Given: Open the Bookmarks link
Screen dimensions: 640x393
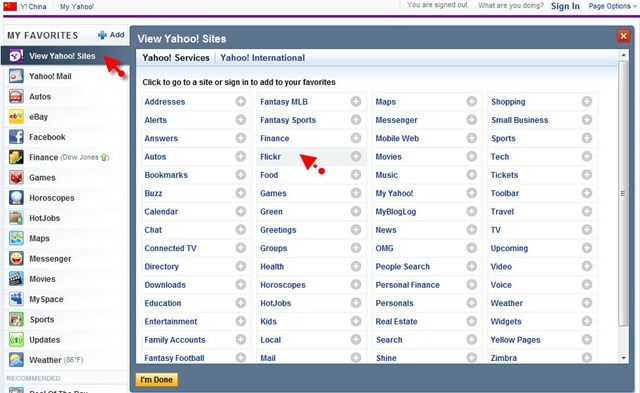Looking at the screenshot, I should pos(166,175).
